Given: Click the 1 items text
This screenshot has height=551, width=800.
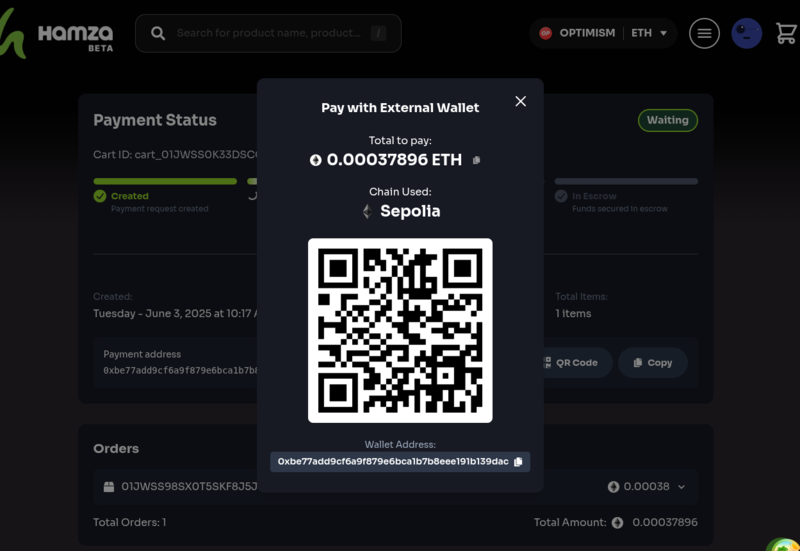Looking at the screenshot, I should tap(573, 314).
